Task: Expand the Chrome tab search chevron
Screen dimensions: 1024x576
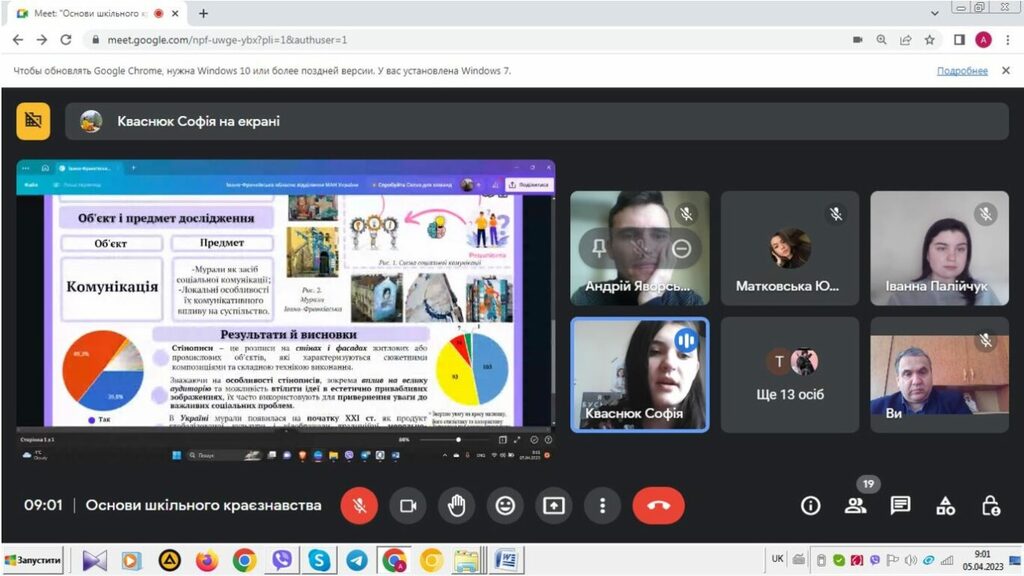Action: coord(935,12)
